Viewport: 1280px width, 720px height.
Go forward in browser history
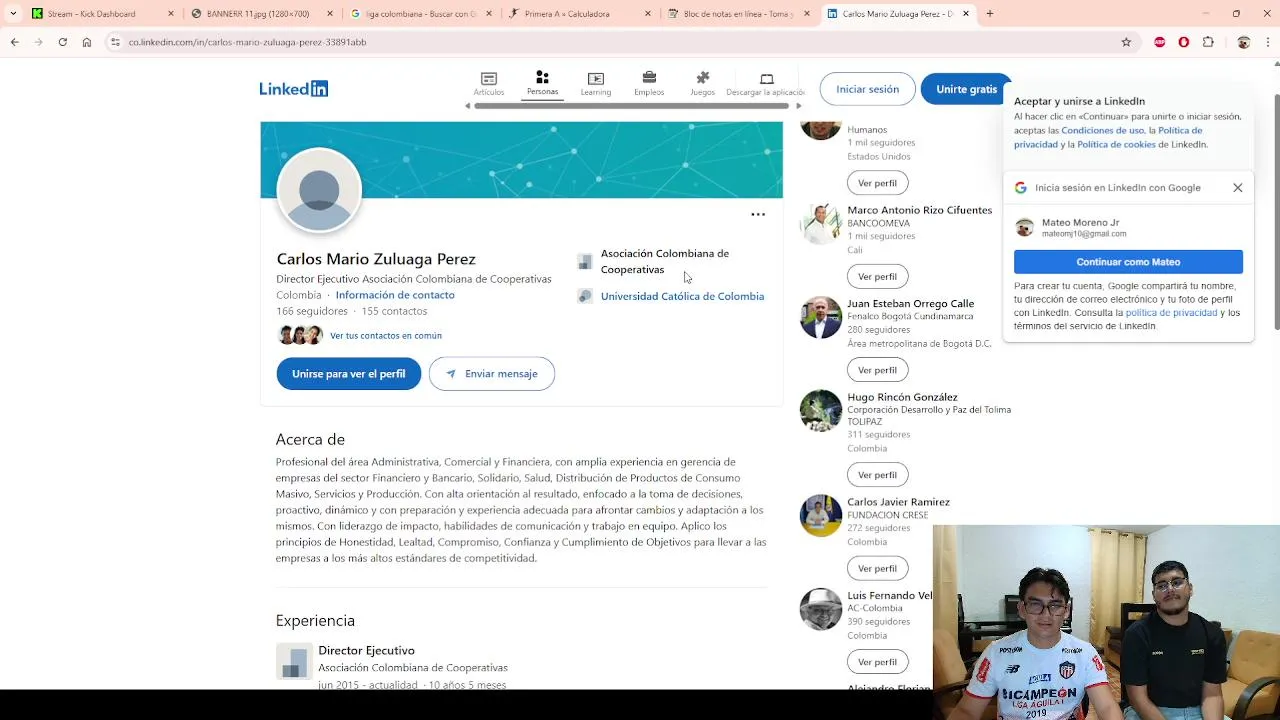[x=38, y=42]
